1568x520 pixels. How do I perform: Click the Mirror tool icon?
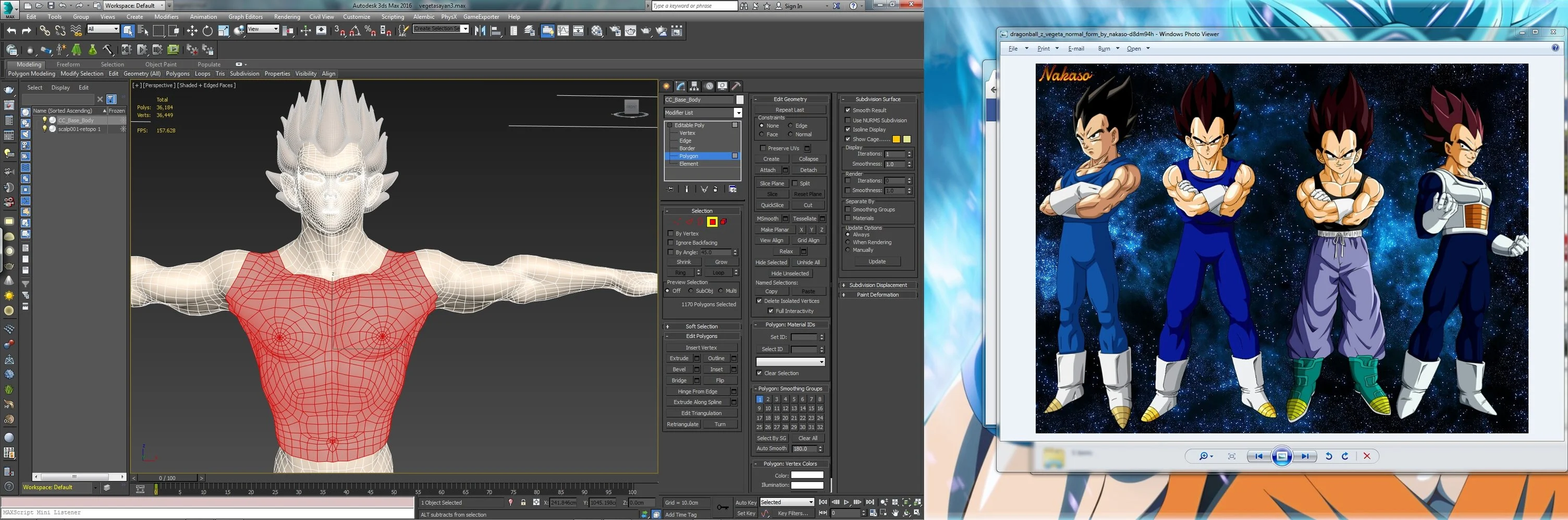tap(480, 30)
